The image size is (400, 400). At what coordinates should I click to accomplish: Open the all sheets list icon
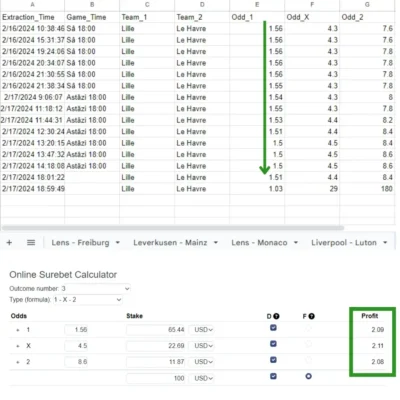pos(31,242)
